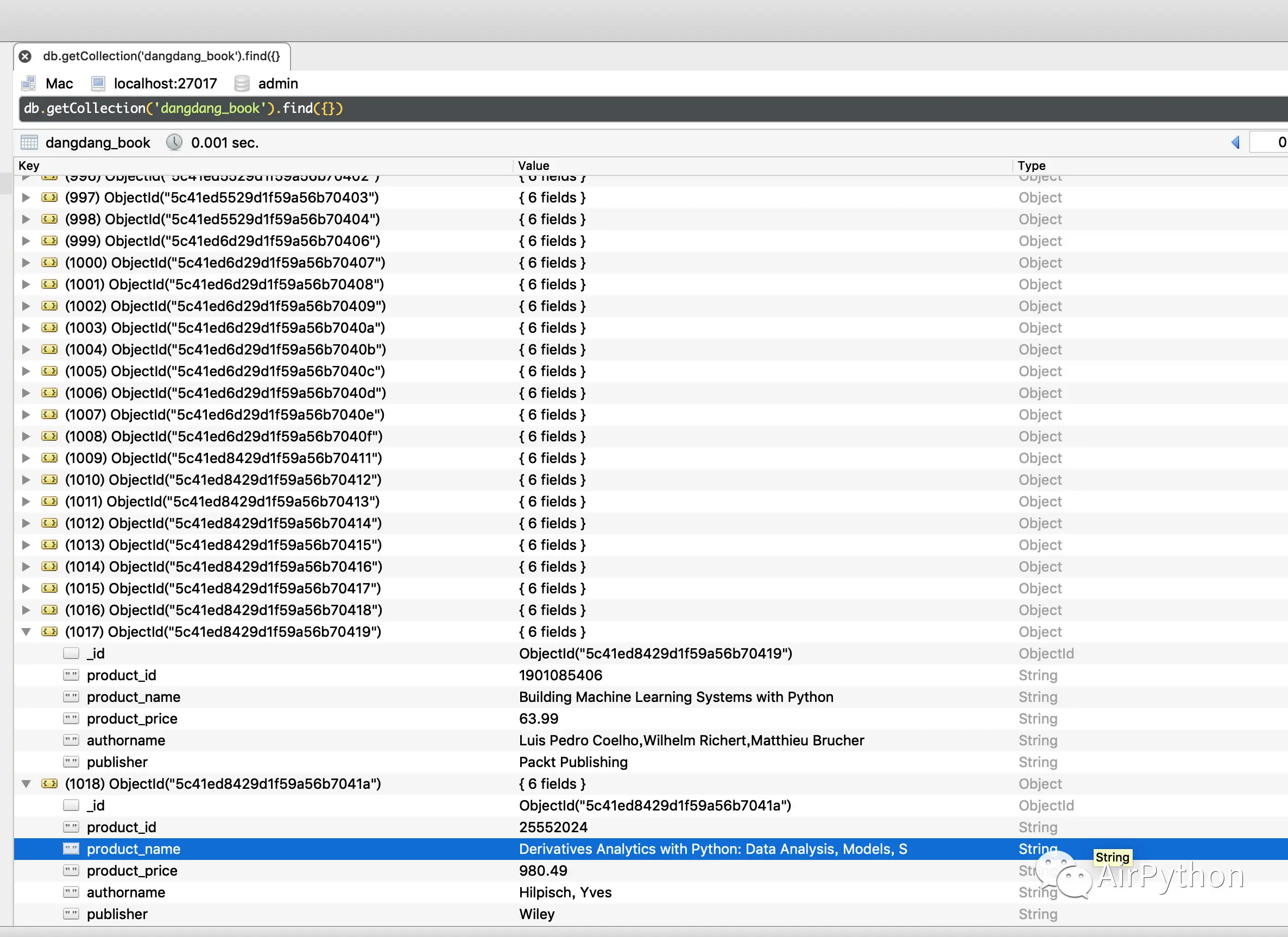Click the Key column header
Screen dimensions: 1288x937
(29, 166)
